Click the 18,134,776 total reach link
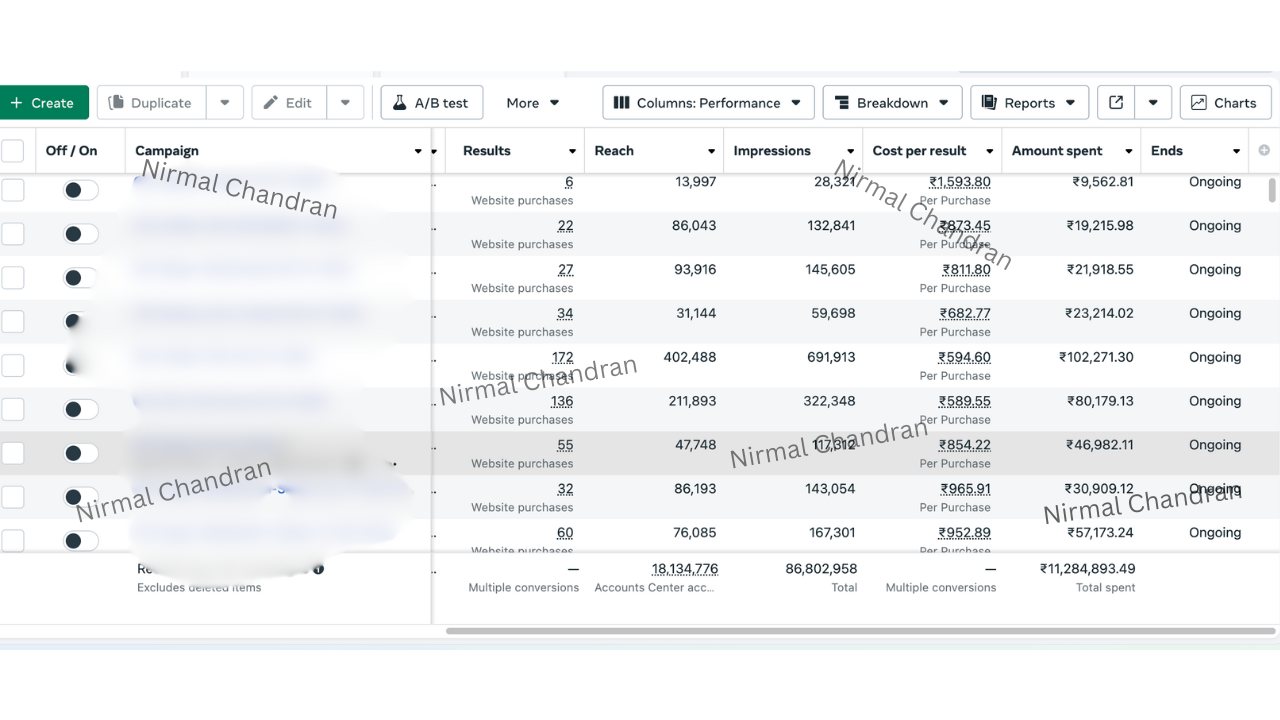 684,569
